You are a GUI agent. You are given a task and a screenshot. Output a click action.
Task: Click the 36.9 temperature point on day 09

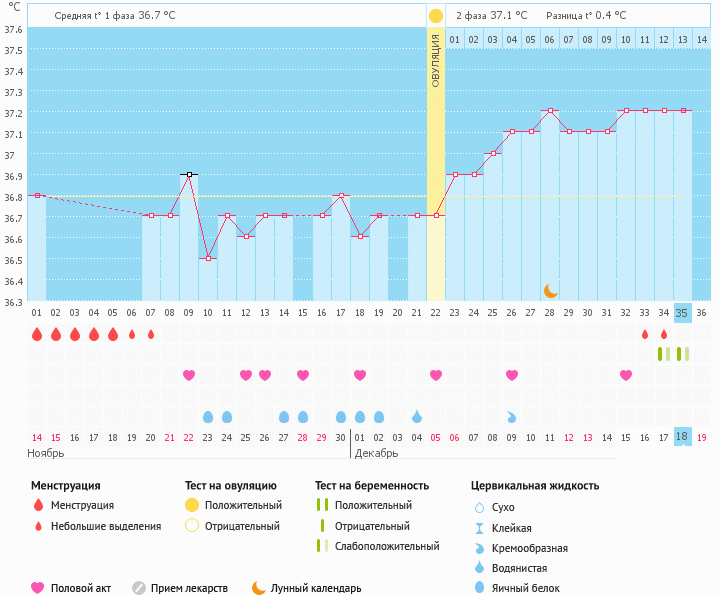(189, 174)
